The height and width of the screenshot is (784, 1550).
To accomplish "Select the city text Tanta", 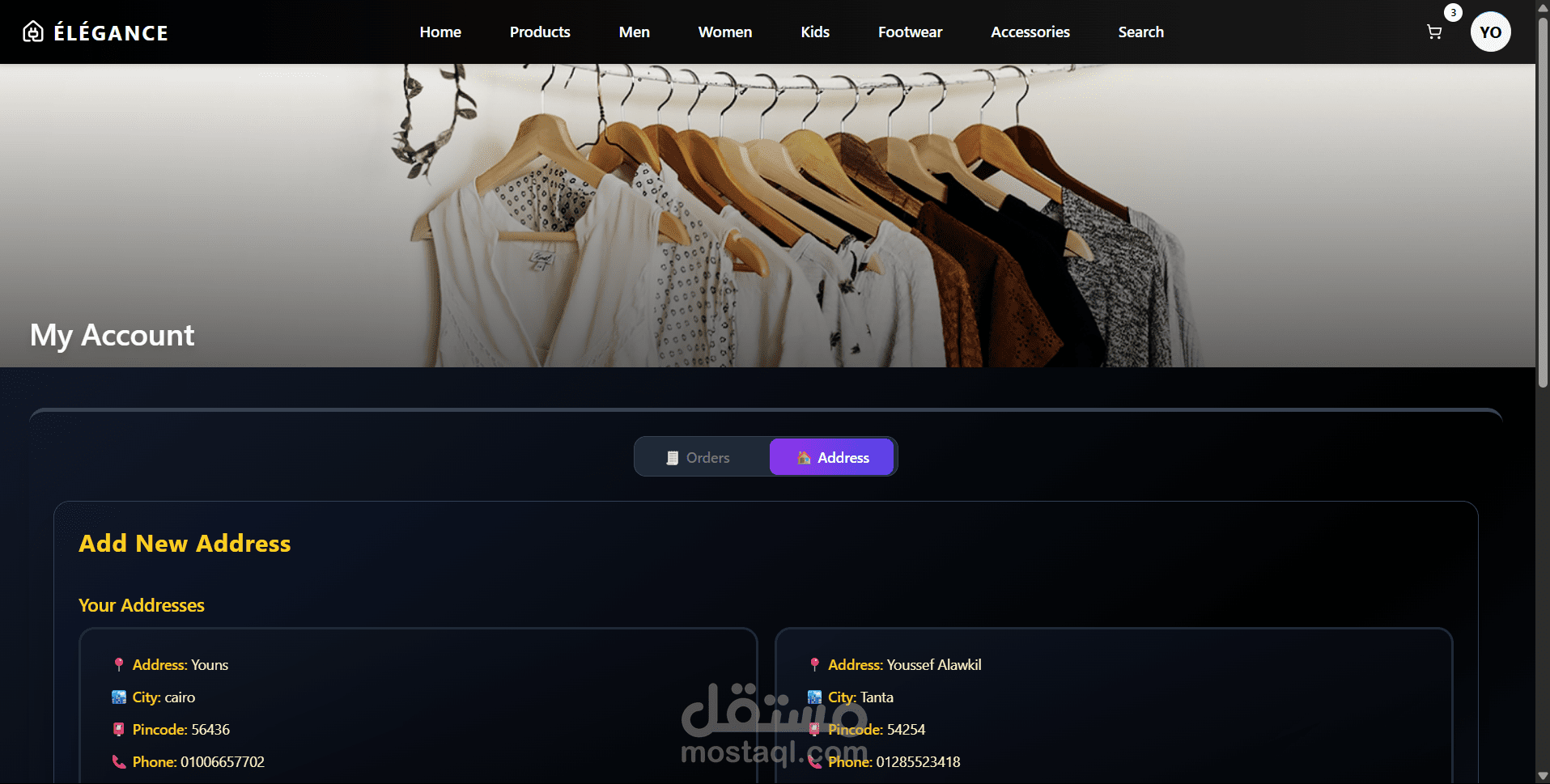I will click(877, 697).
